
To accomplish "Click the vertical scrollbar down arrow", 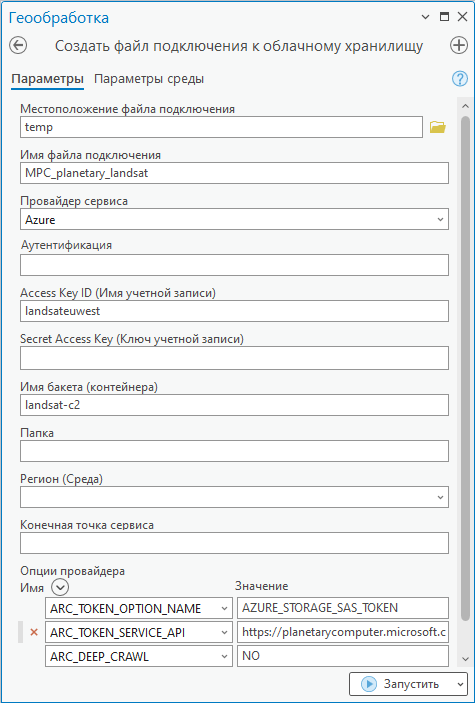I will pyautogui.click(x=465, y=659).
